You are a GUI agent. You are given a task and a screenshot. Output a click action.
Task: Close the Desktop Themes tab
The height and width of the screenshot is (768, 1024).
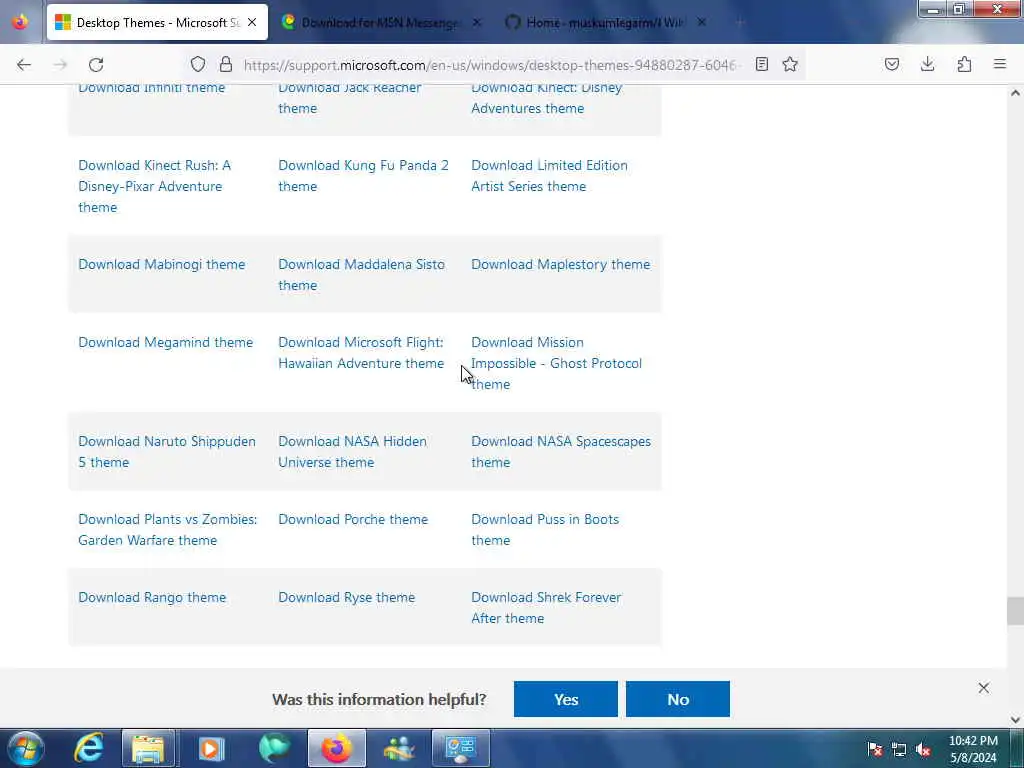coord(252,22)
